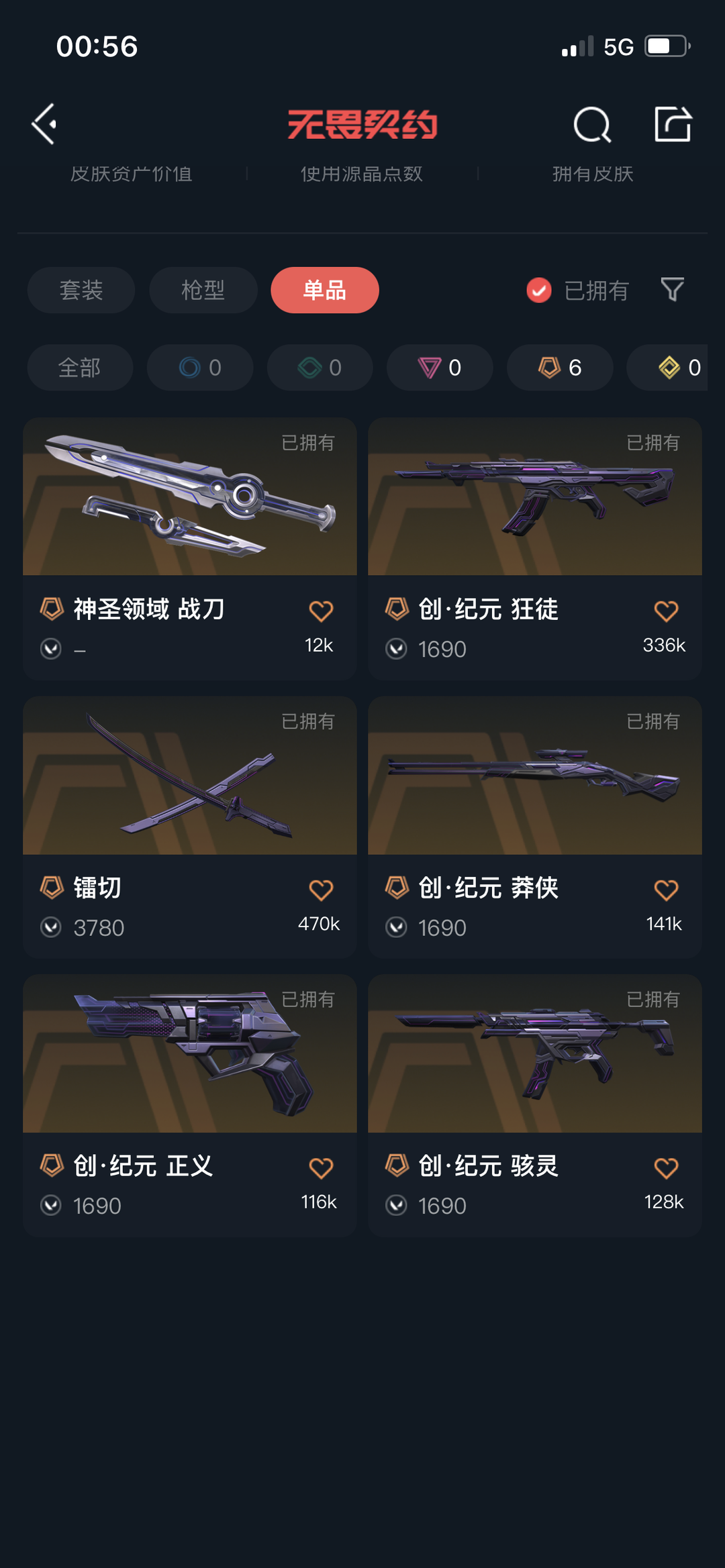The image size is (725, 1568).
Task: Filter by orange tier showing 6
Action: 559,368
